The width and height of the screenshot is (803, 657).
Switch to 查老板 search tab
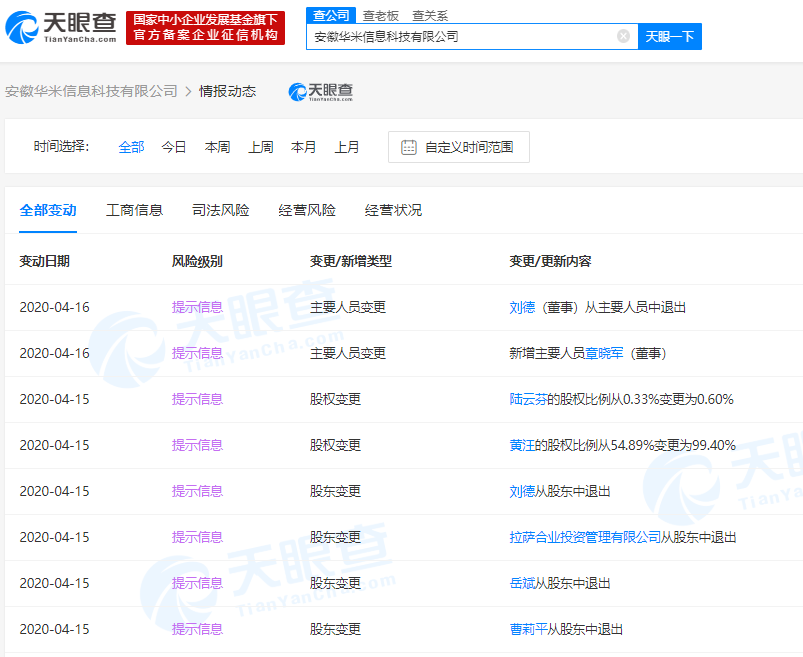(381, 16)
